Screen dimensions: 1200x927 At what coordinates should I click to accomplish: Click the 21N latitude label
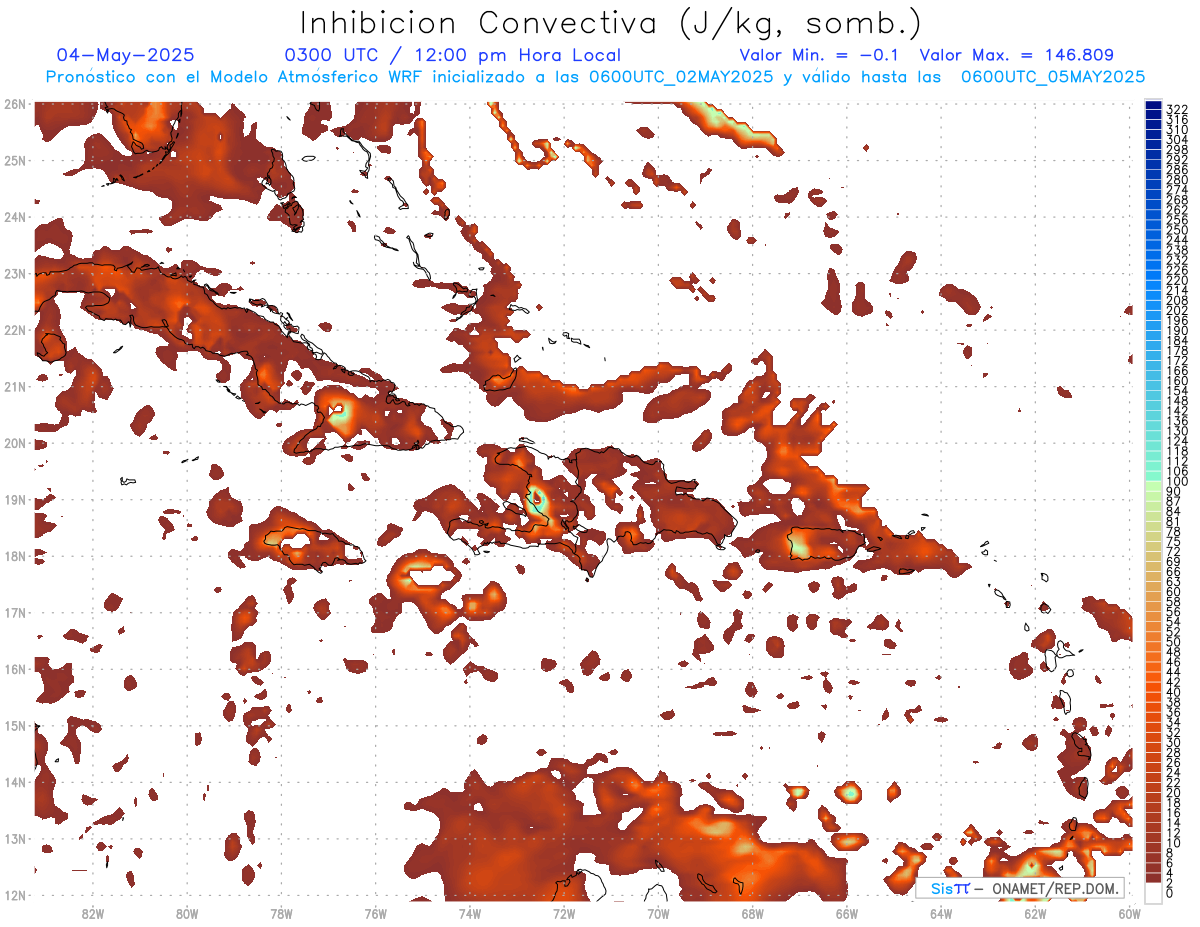[x=14, y=386]
